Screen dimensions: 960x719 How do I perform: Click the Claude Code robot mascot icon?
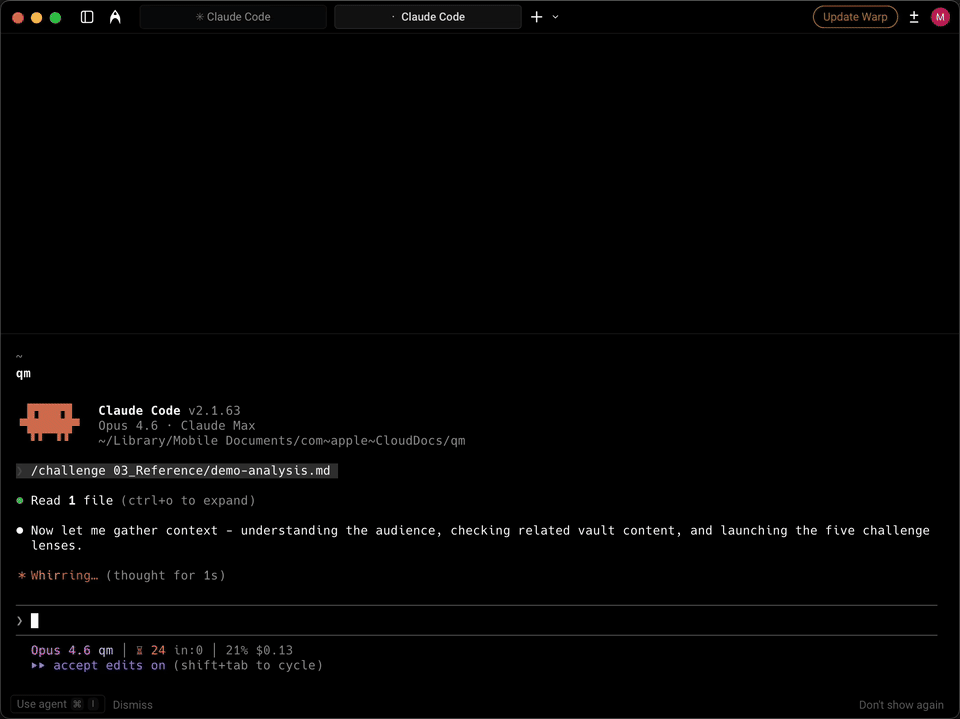(x=49, y=420)
